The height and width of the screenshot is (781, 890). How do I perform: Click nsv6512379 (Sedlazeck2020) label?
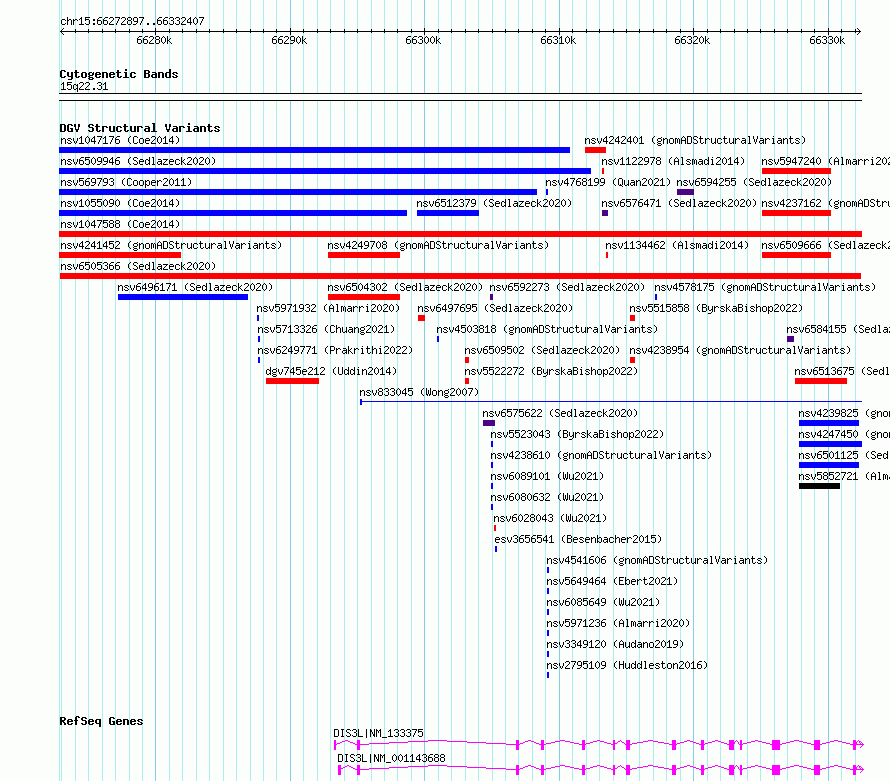pos(494,203)
